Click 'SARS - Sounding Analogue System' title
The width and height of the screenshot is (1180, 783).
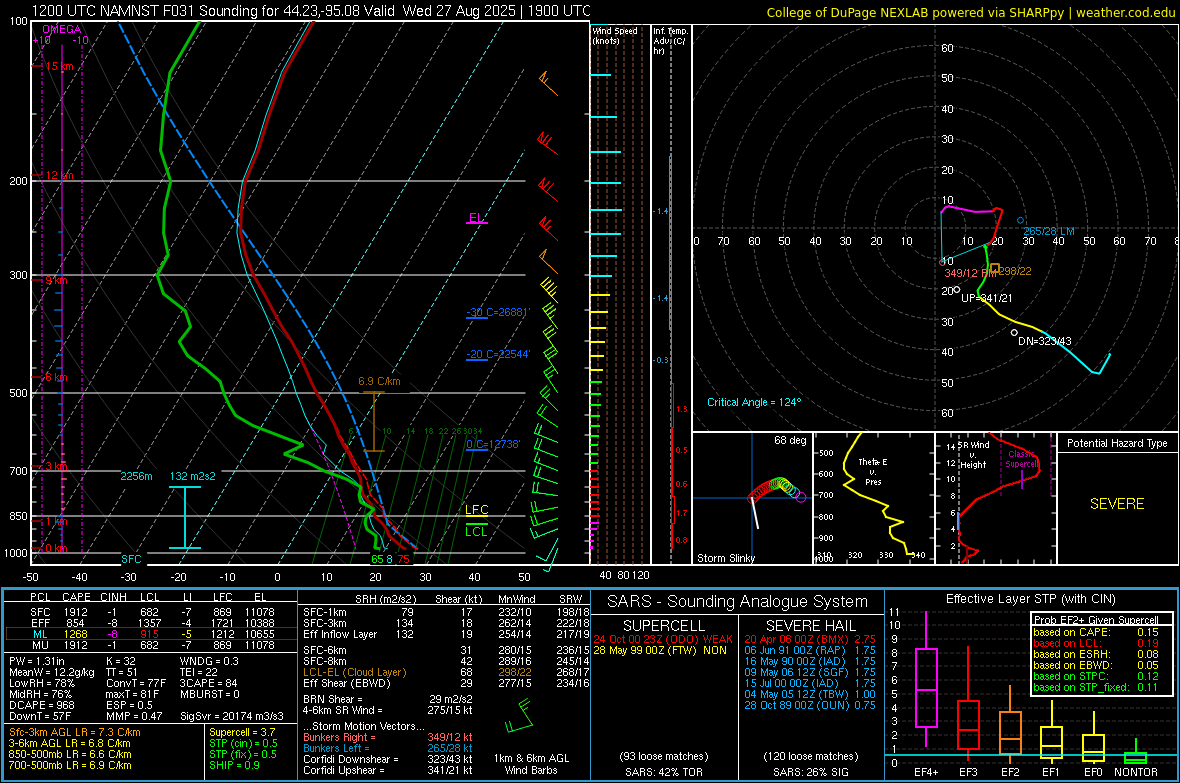coord(737,602)
